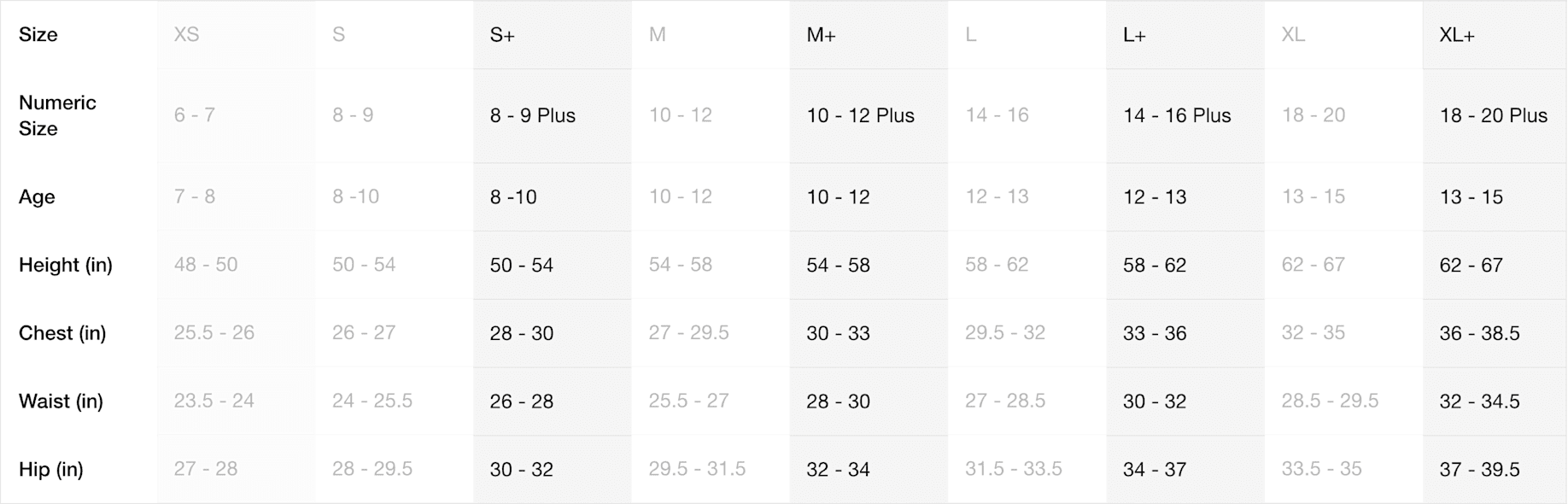The height and width of the screenshot is (504, 1568).
Task: Select the Waist (in) row label
Action: click(x=61, y=401)
